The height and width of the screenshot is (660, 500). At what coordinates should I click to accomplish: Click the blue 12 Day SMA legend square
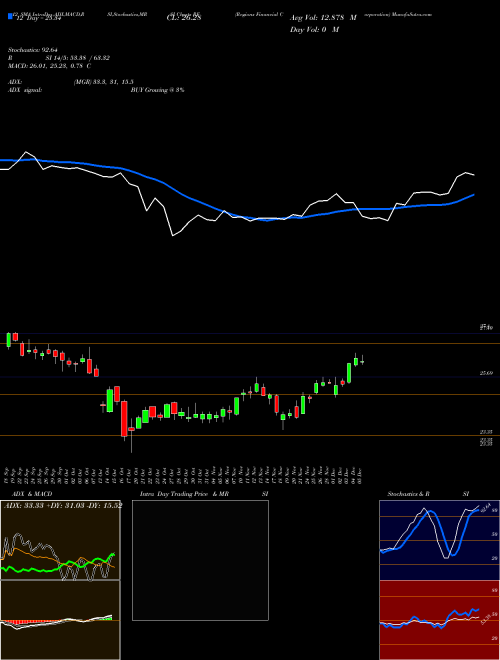(10, 16)
